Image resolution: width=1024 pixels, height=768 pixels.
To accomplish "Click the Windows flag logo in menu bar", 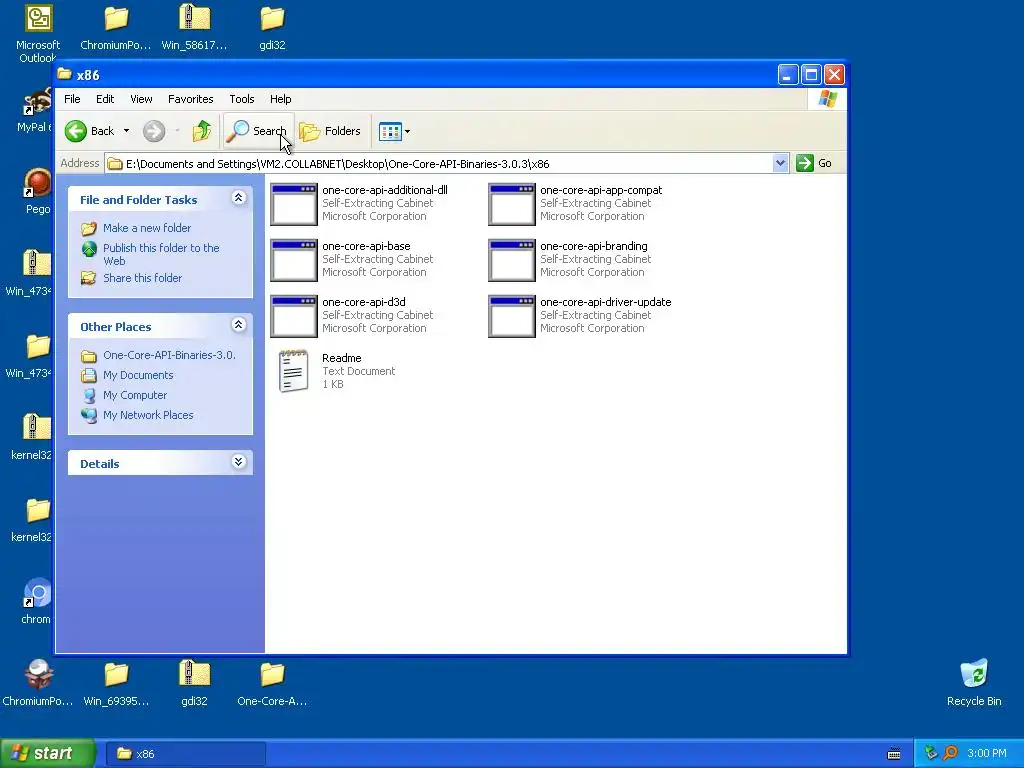I will 827,99.
